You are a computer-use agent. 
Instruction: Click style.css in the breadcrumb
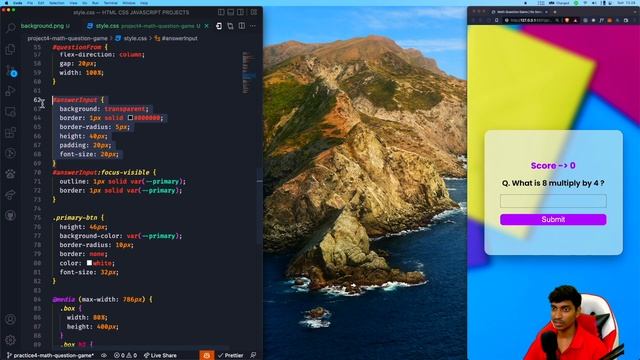(135, 38)
